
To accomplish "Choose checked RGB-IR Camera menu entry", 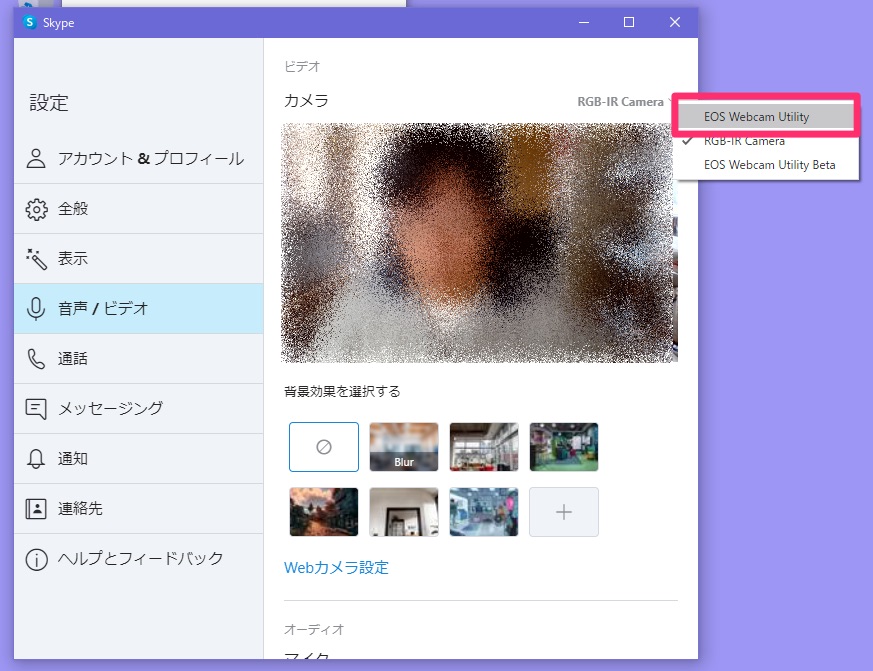I will 768,141.
